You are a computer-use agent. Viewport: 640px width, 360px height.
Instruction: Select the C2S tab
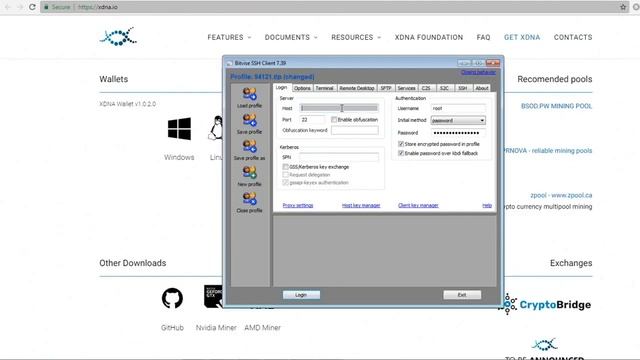click(426, 88)
